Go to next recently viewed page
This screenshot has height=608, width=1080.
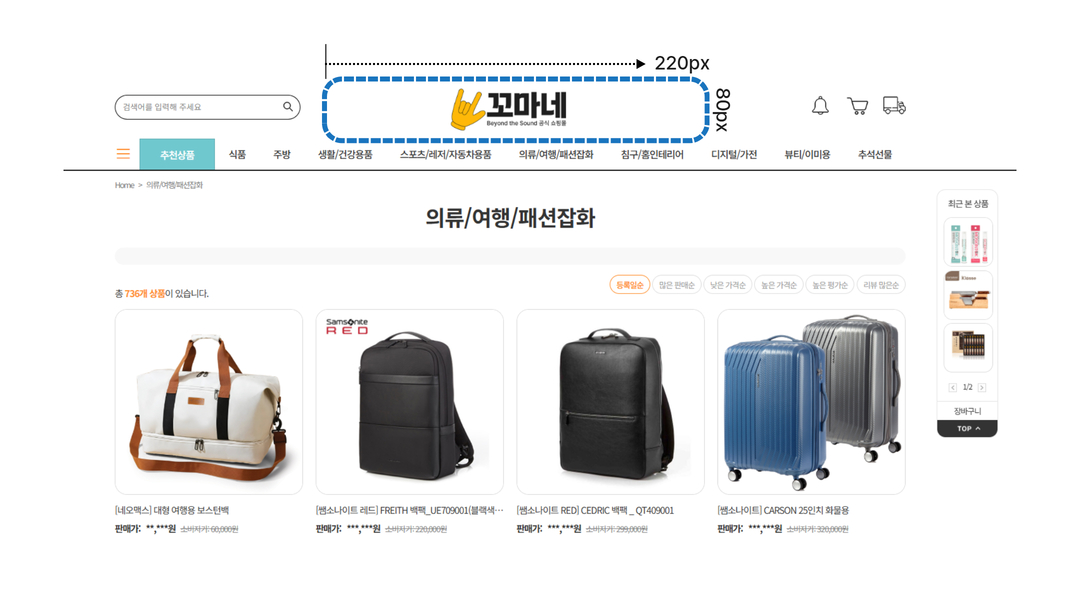click(982, 388)
